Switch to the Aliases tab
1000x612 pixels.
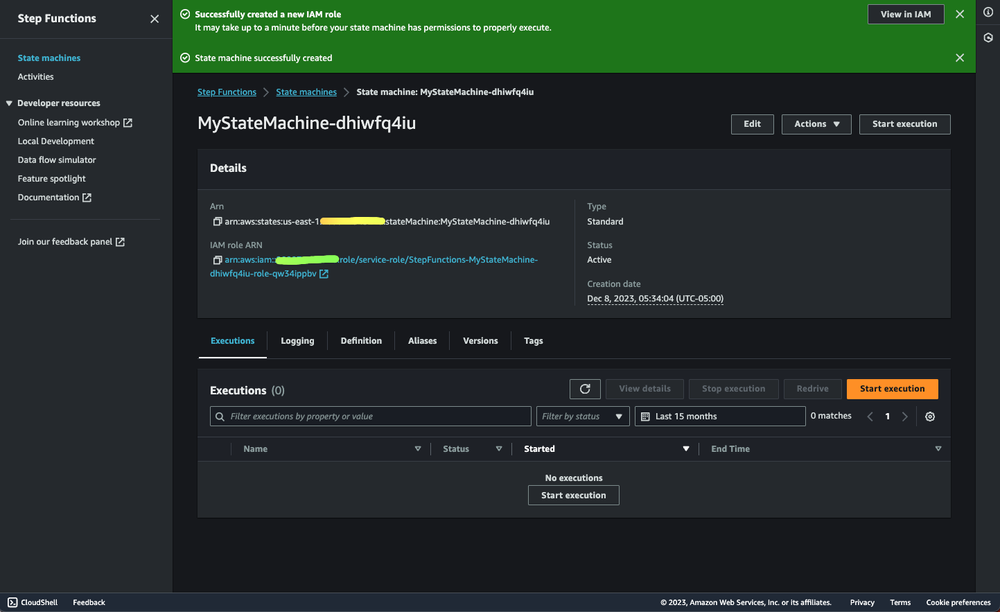click(x=422, y=341)
